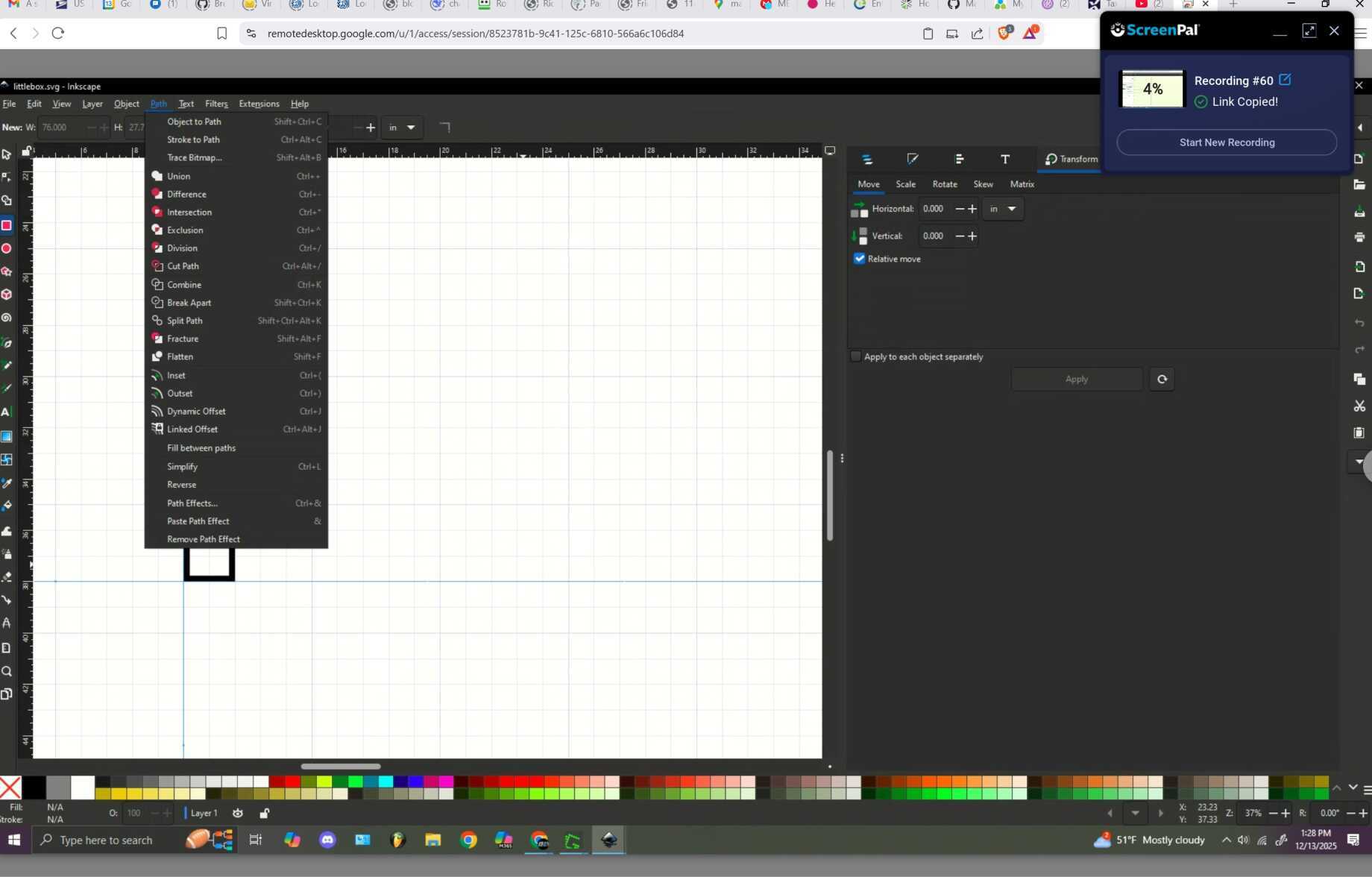The width and height of the screenshot is (1372, 877).
Task: Select the Spiral tool
Action: (7, 318)
